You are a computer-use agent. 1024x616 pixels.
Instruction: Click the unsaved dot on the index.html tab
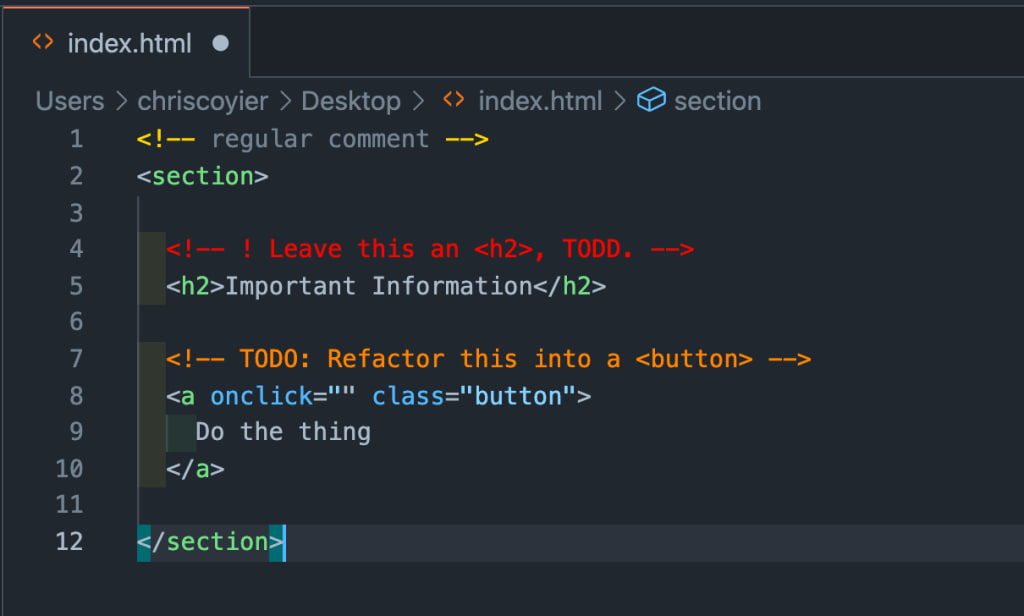pos(221,43)
